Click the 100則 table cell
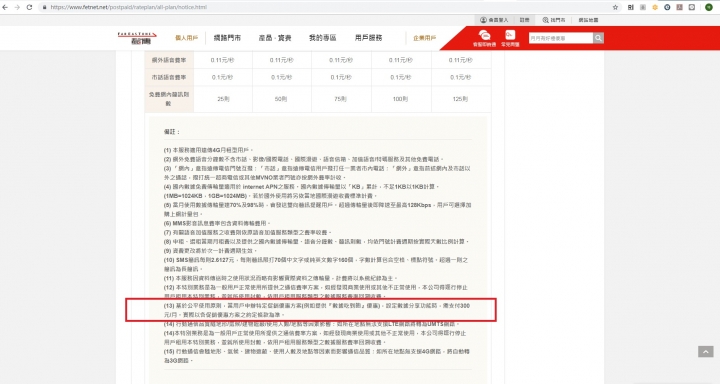Screen dimensions: 720x384 click(401, 99)
